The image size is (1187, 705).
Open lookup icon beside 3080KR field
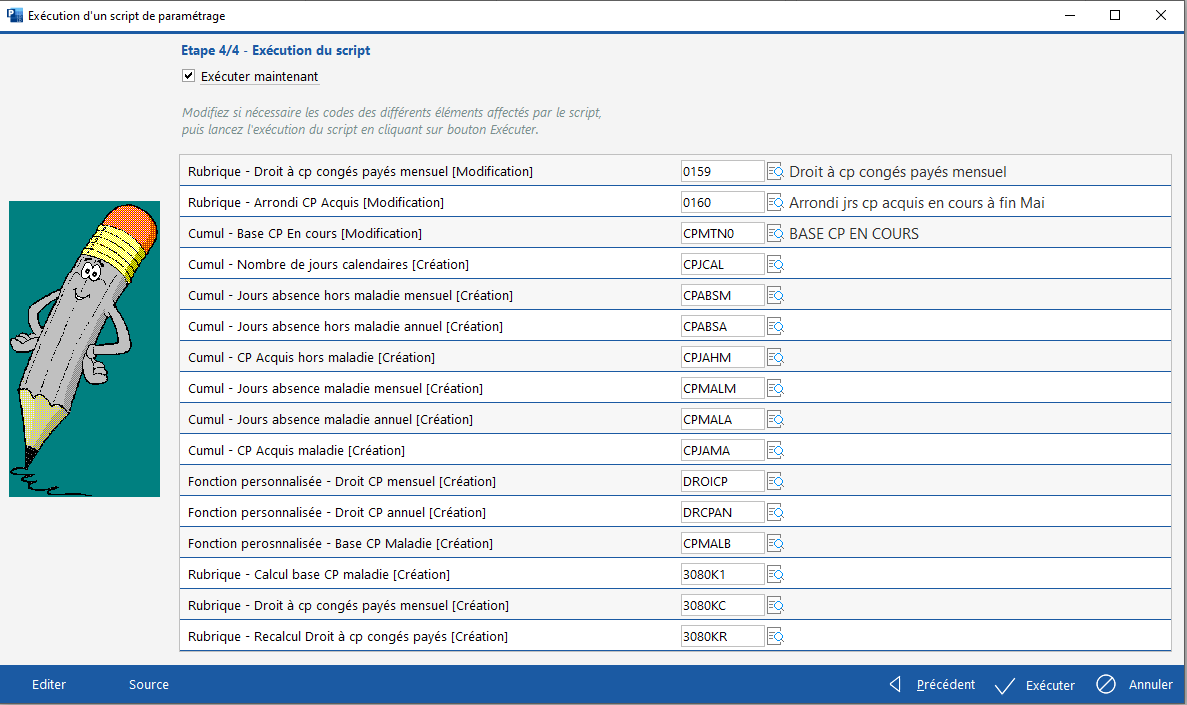pyautogui.click(x=775, y=637)
